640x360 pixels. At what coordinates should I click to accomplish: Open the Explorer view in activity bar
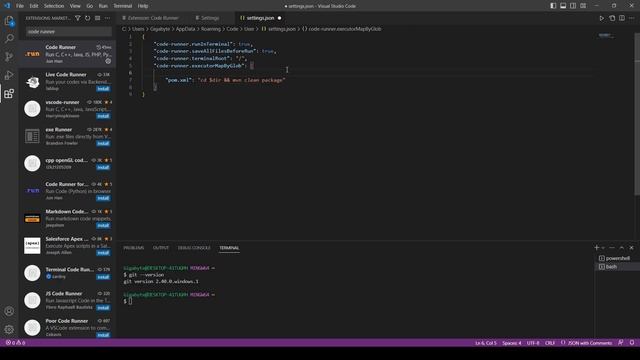click(x=9, y=20)
